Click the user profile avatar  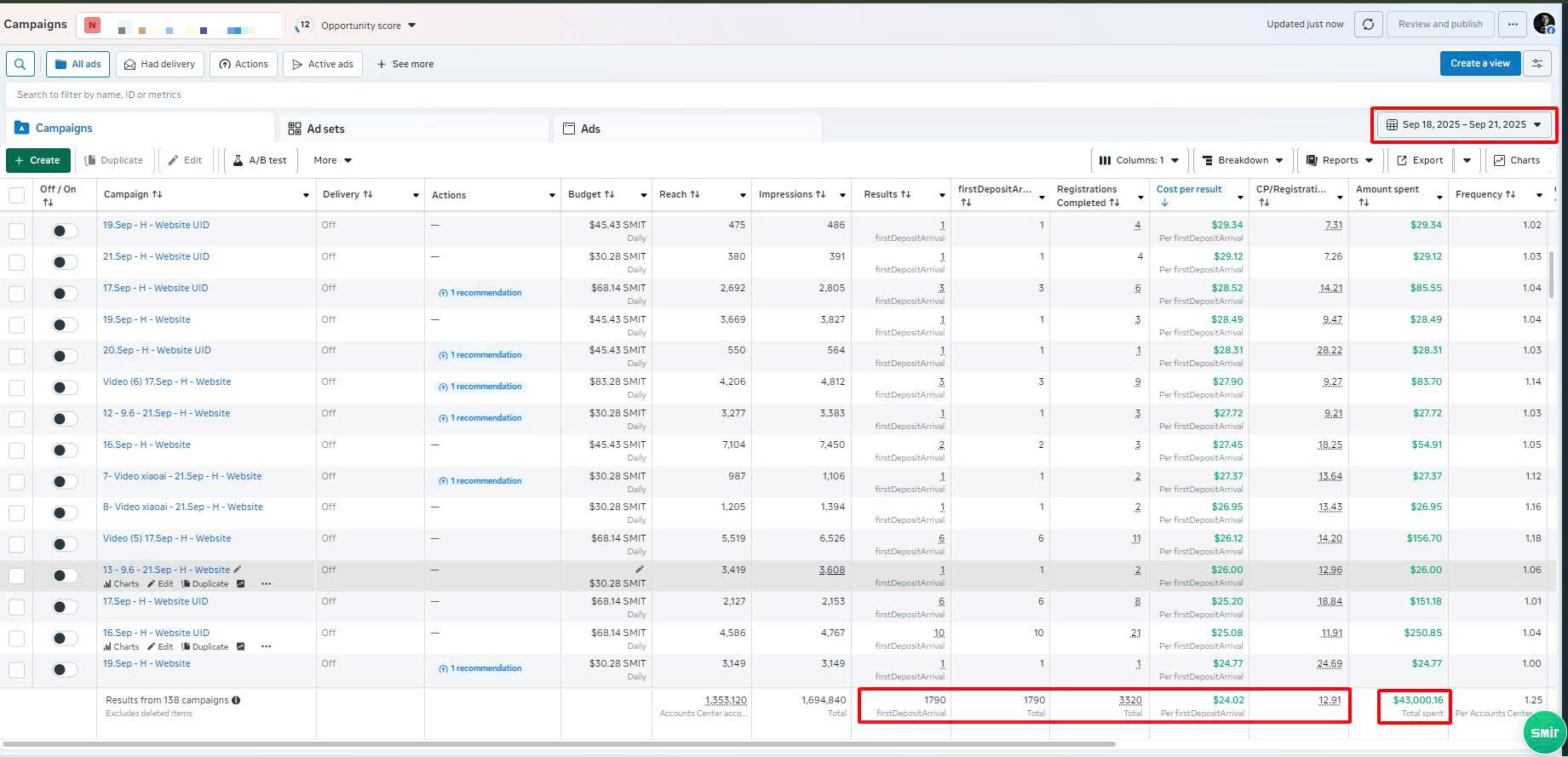coord(1544,24)
